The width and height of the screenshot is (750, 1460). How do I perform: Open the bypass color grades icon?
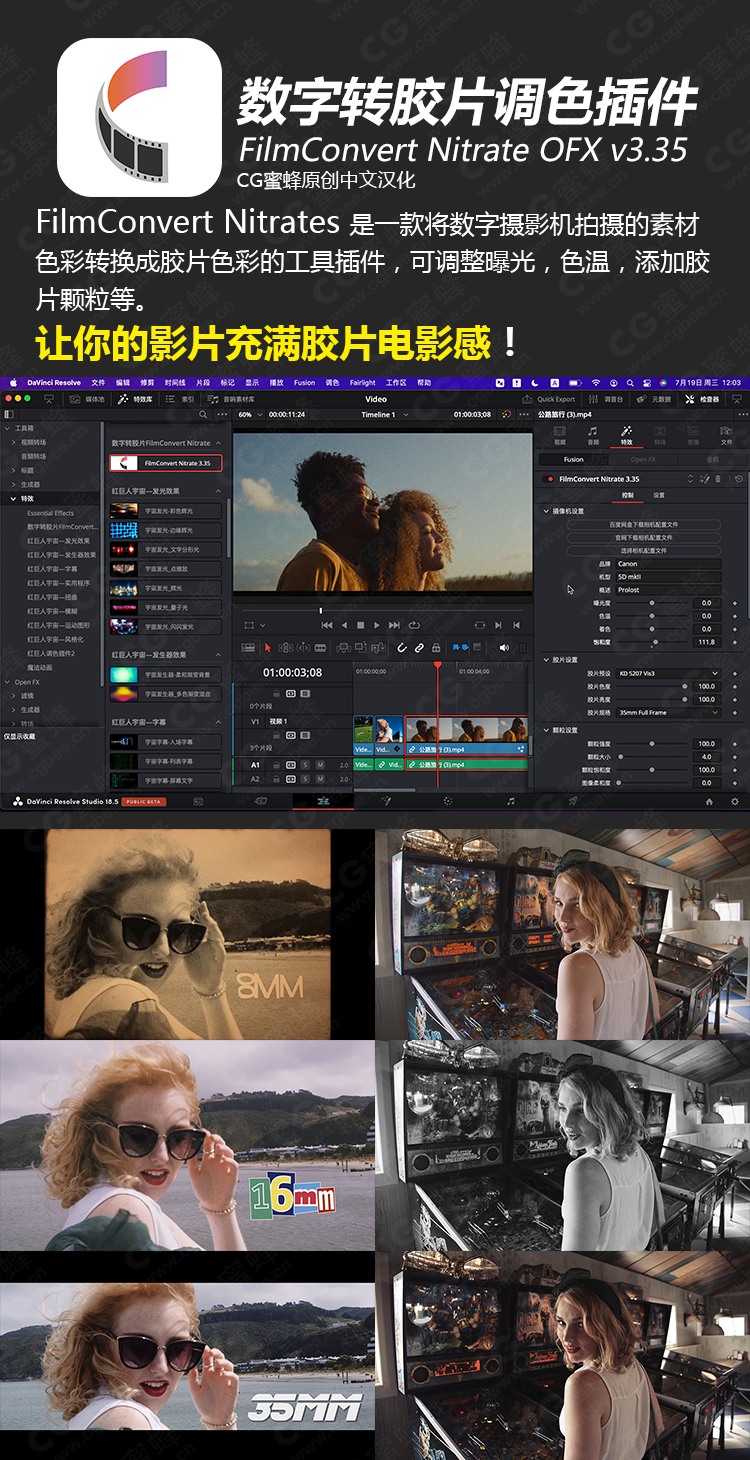click(506, 414)
